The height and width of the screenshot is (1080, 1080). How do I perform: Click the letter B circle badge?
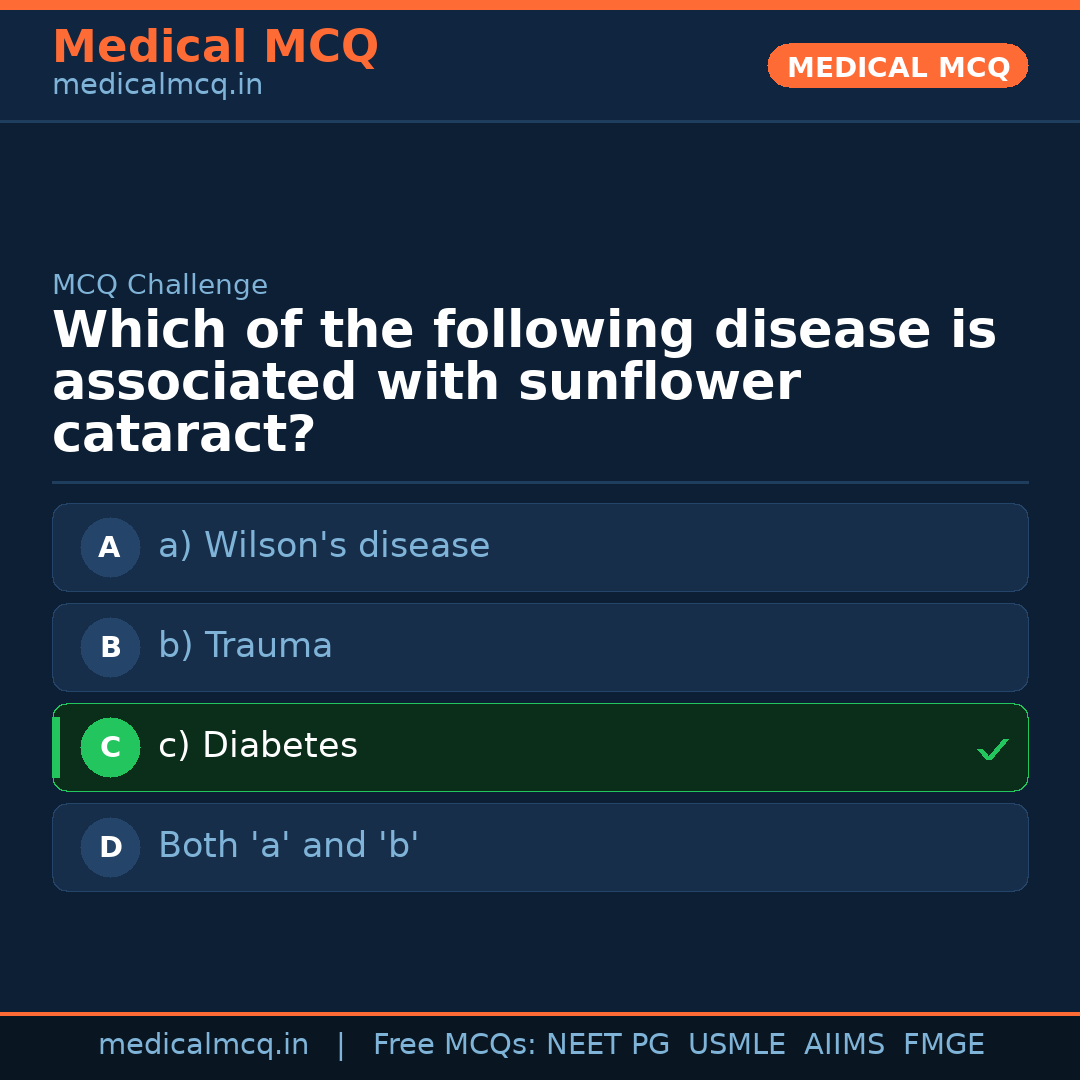pos(110,647)
